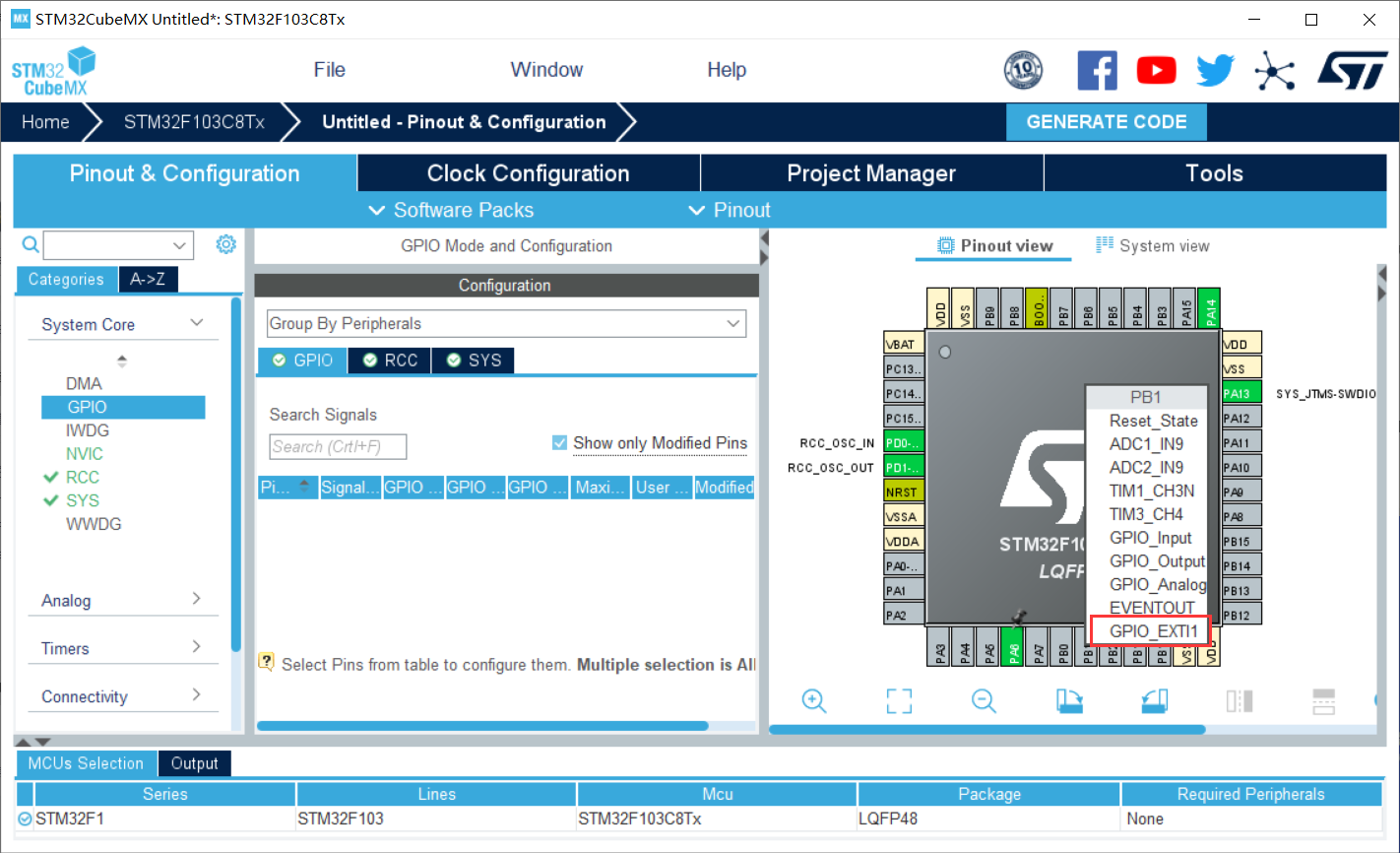Click the STM32CubeMX logo
The height and width of the screenshot is (853, 1400).
coord(54,71)
